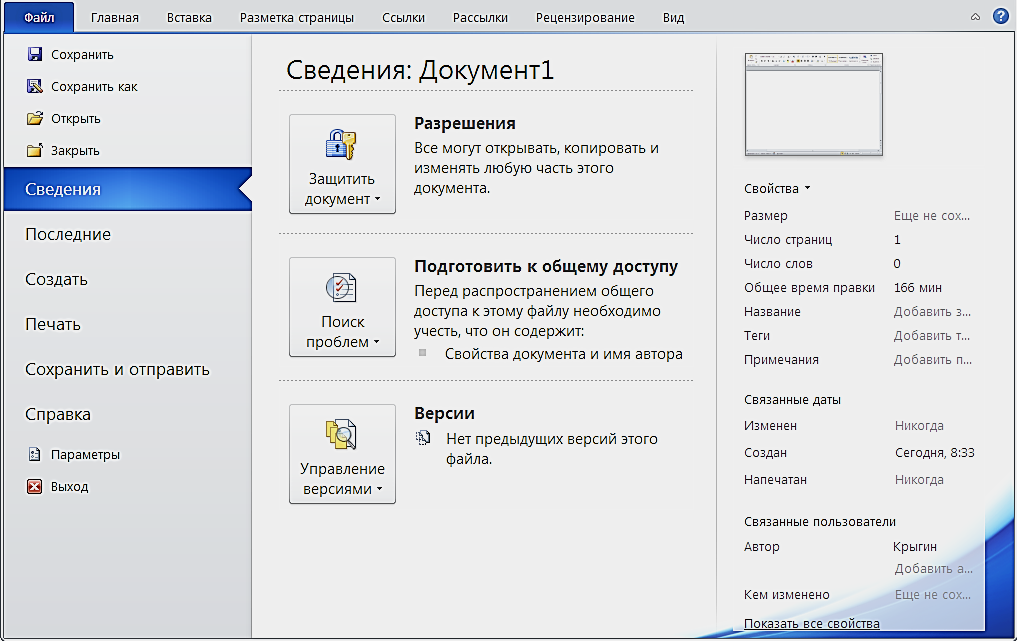Screen dimensions: 1017x641
Task: Click the Разрешения section heading
Action: pyautogui.click(x=465, y=123)
